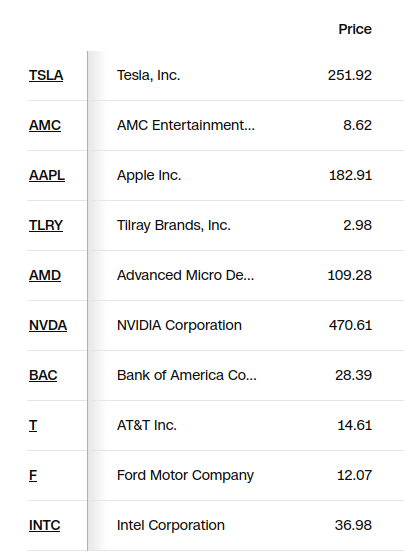Click the Intel Corporation row name

pos(171,525)
